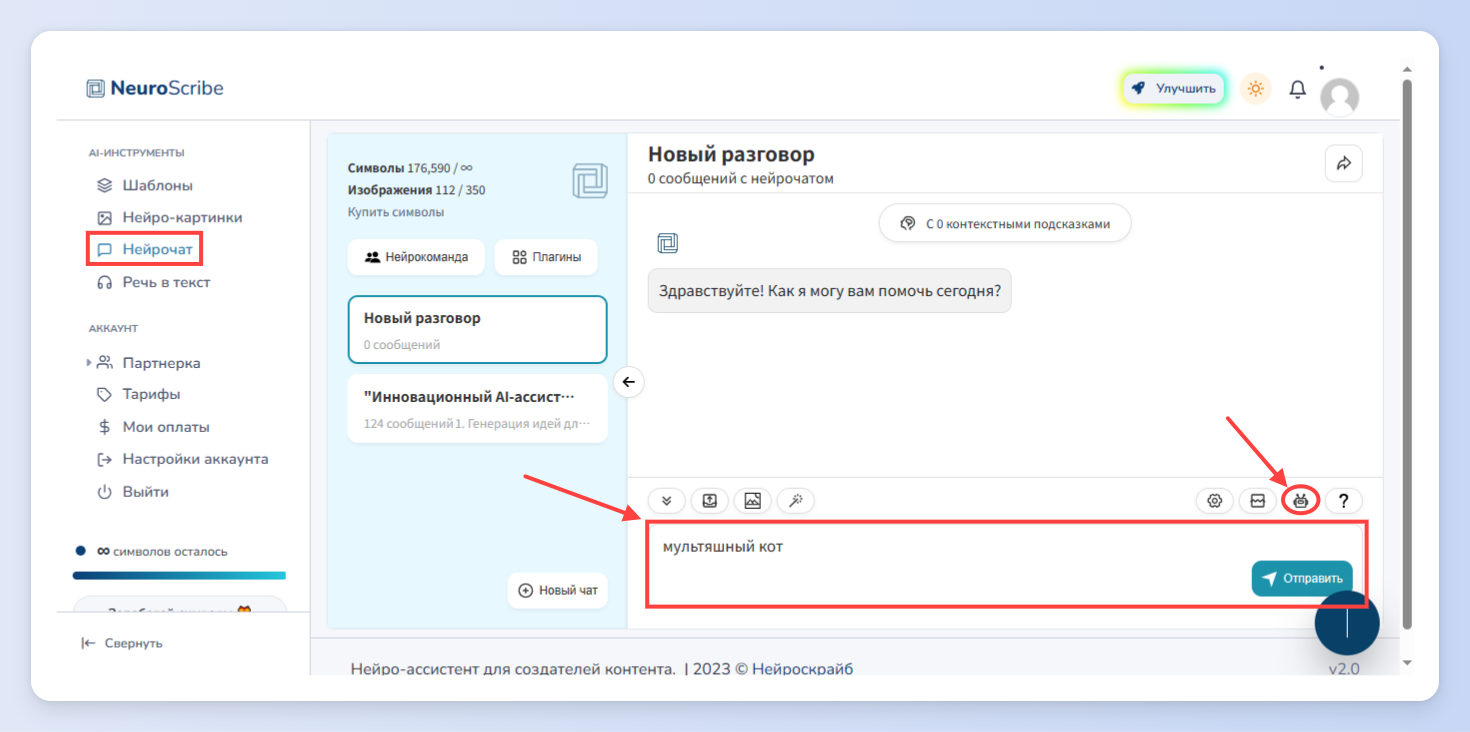Click the Изображения 112 / 350 counter
Viewport: 1470px width, 732px height.
(x=417, y=190)
